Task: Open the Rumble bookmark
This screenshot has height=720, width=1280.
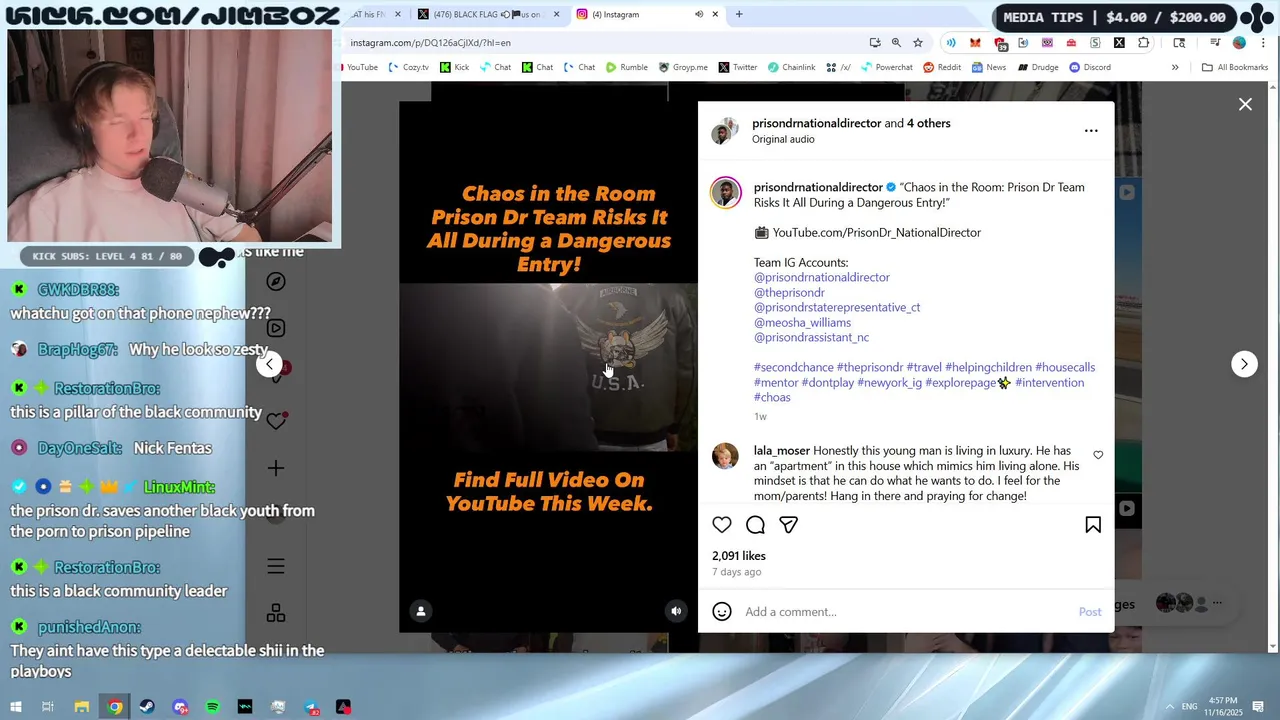Action: tap(627, 67)
